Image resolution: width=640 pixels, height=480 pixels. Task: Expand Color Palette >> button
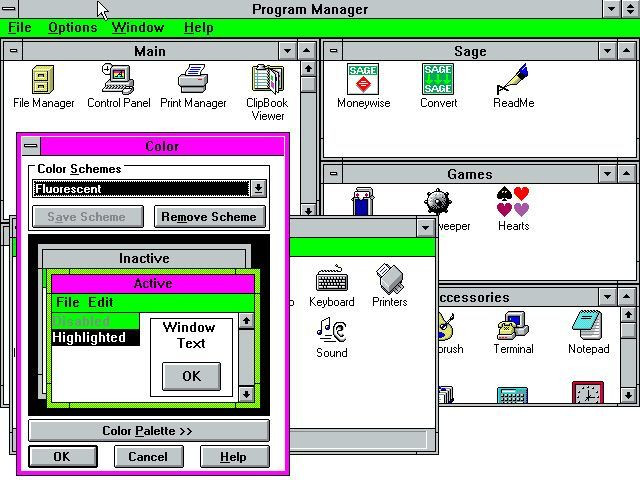[x=149, y=431]
